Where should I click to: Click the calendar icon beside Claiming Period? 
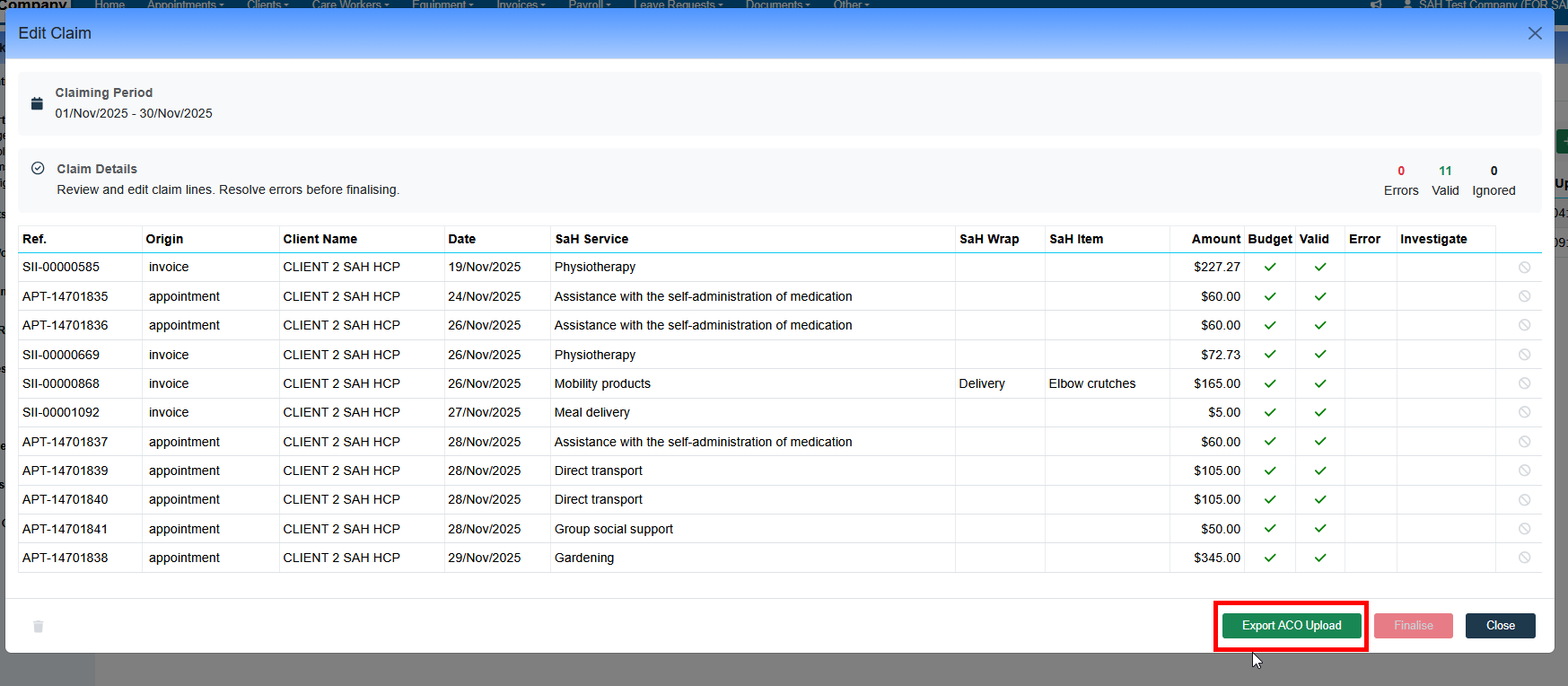(x=37, y=103)
